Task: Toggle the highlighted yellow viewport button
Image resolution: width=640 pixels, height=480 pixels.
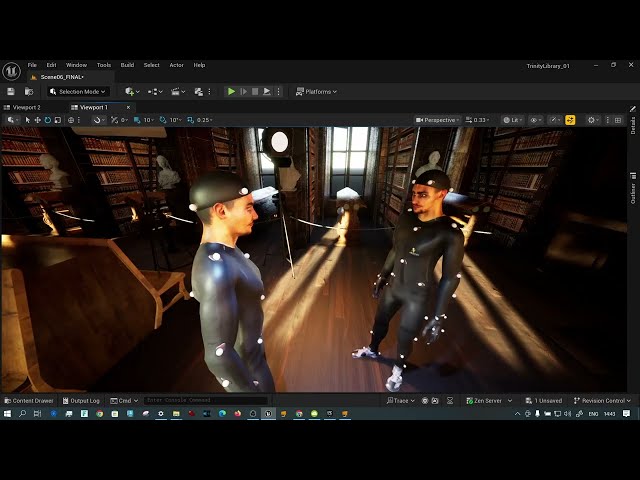Action: (x=570, y=120)
